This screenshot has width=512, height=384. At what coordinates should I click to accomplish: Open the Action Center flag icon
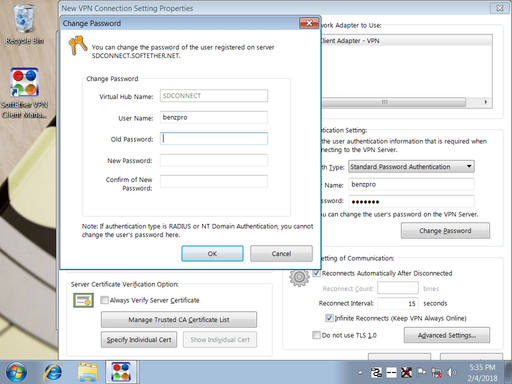click(421, 373)
